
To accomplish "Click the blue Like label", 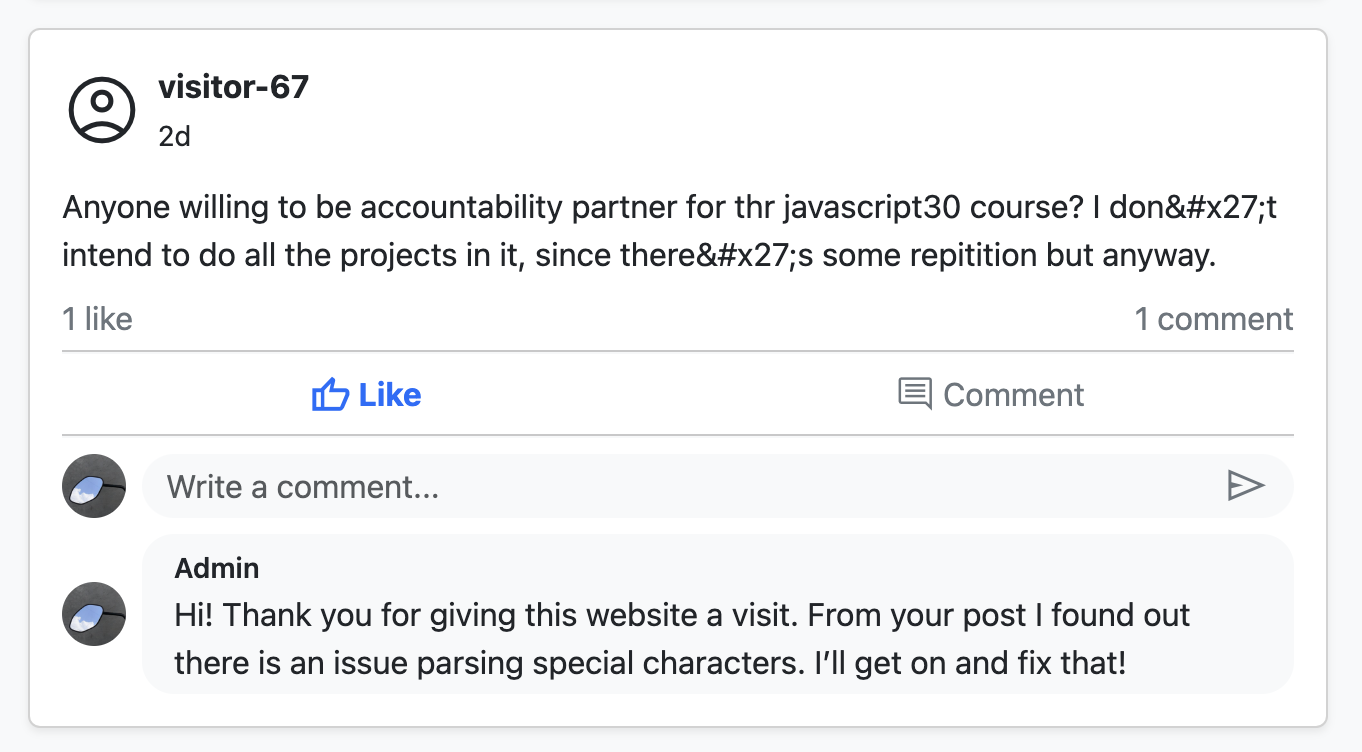I will point(390,395).
